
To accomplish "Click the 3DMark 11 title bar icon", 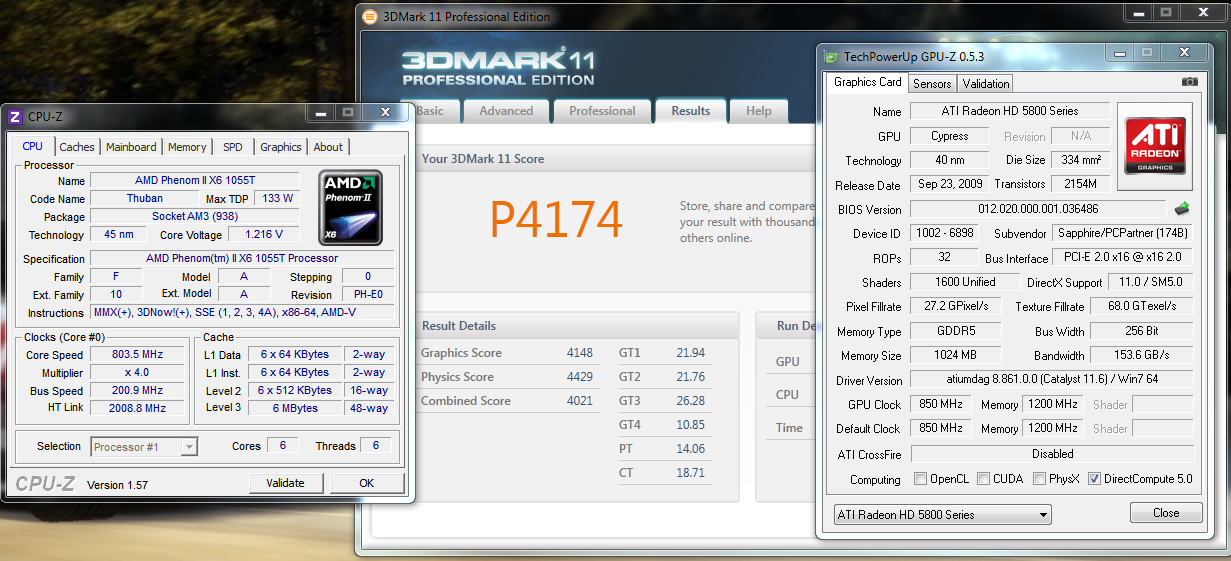I will [369, 16].
